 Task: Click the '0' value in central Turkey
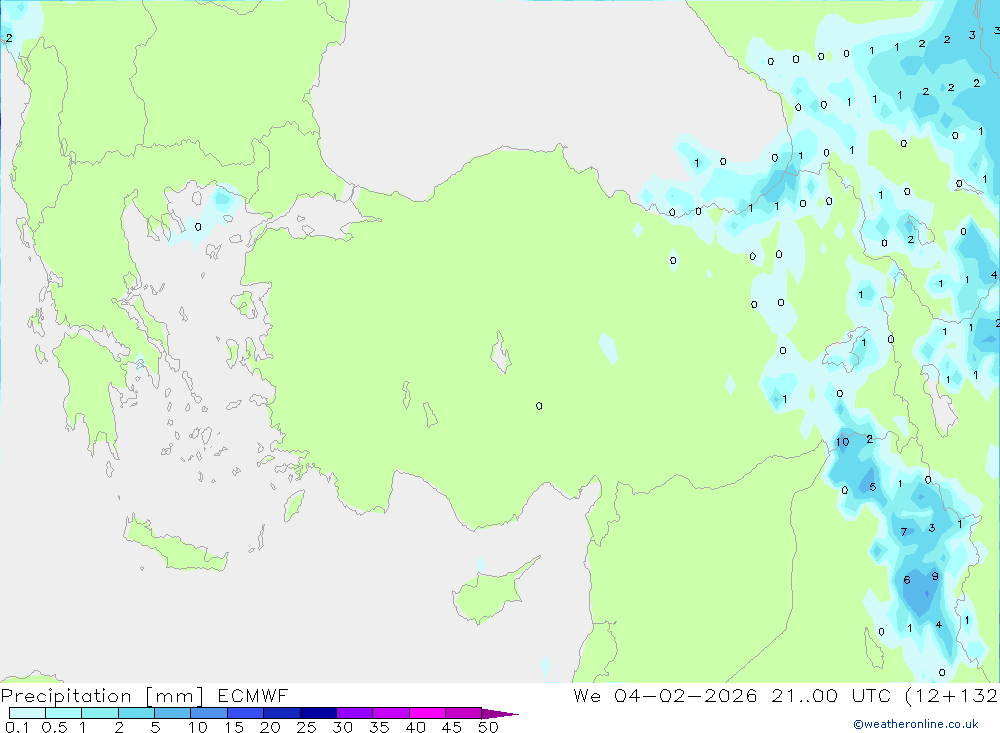(x=539, y=406)
